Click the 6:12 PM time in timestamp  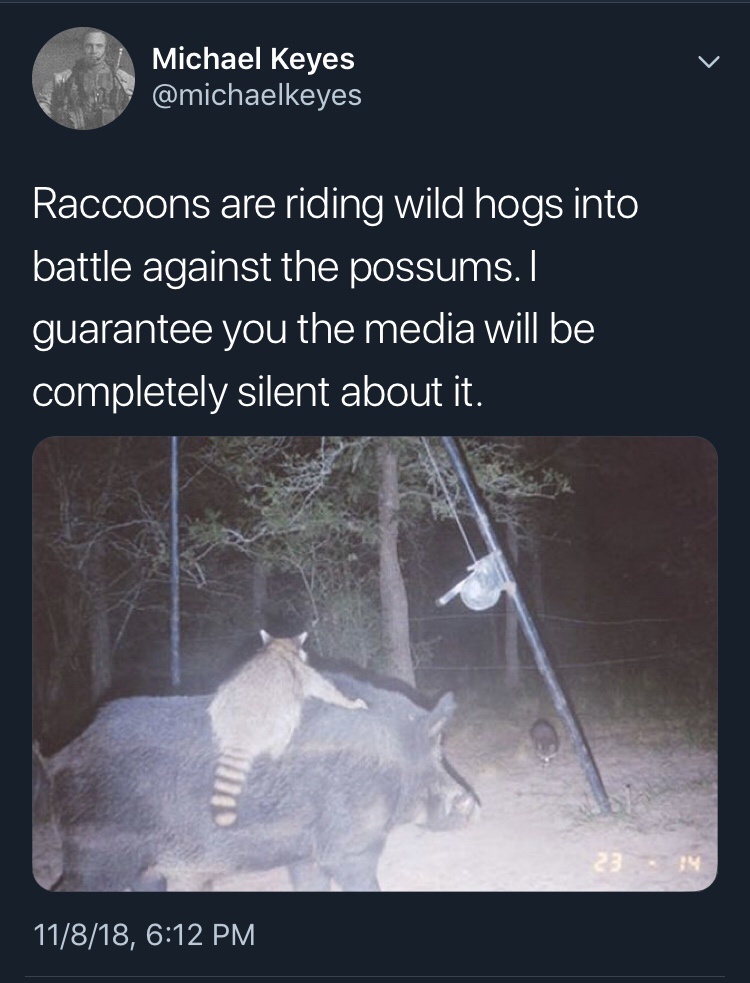(x=201, y=934)
